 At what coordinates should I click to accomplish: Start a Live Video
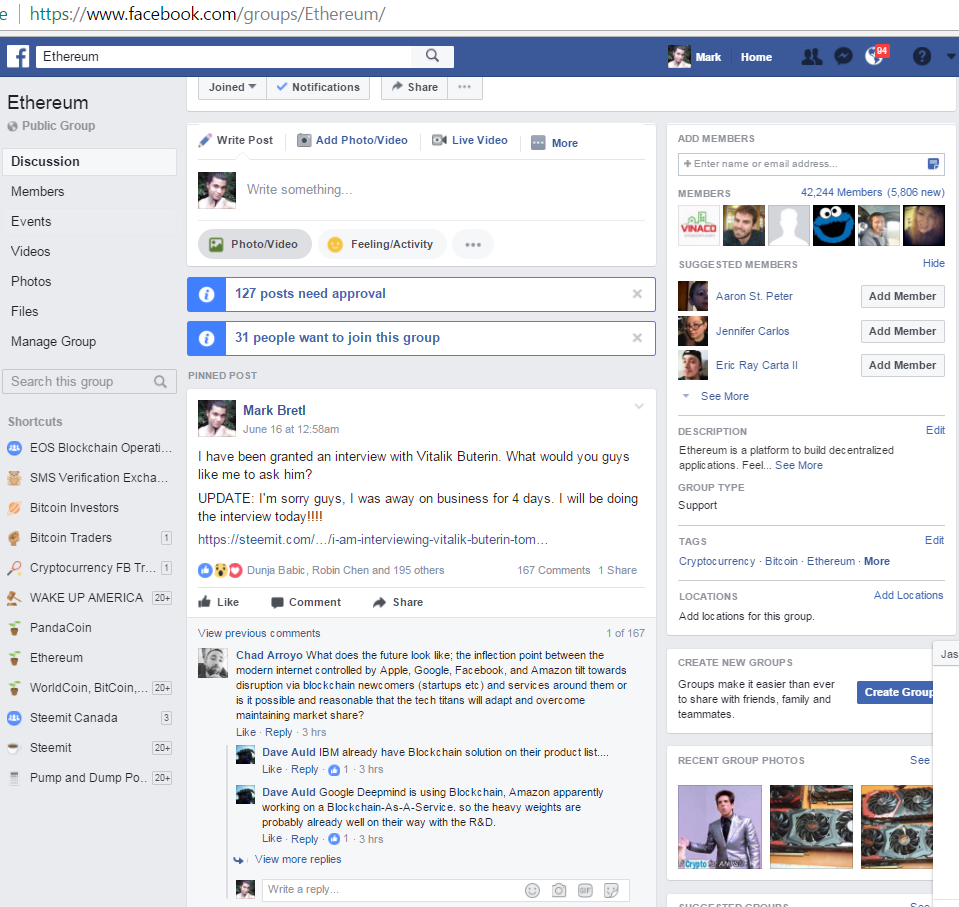coord(470,141)
